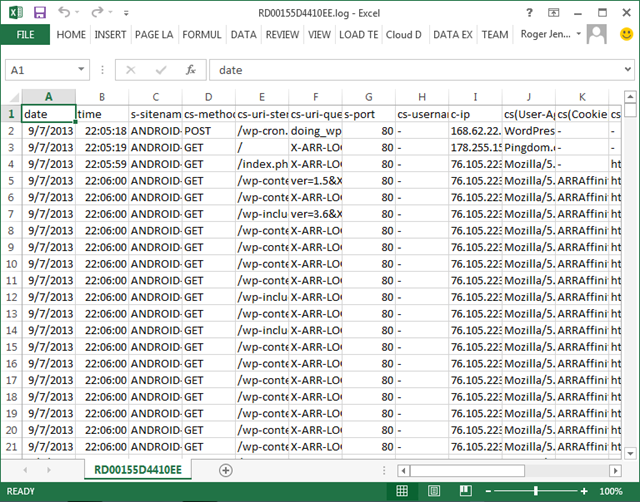Open Customize Quick Access Toolbar dropdown

126,13
